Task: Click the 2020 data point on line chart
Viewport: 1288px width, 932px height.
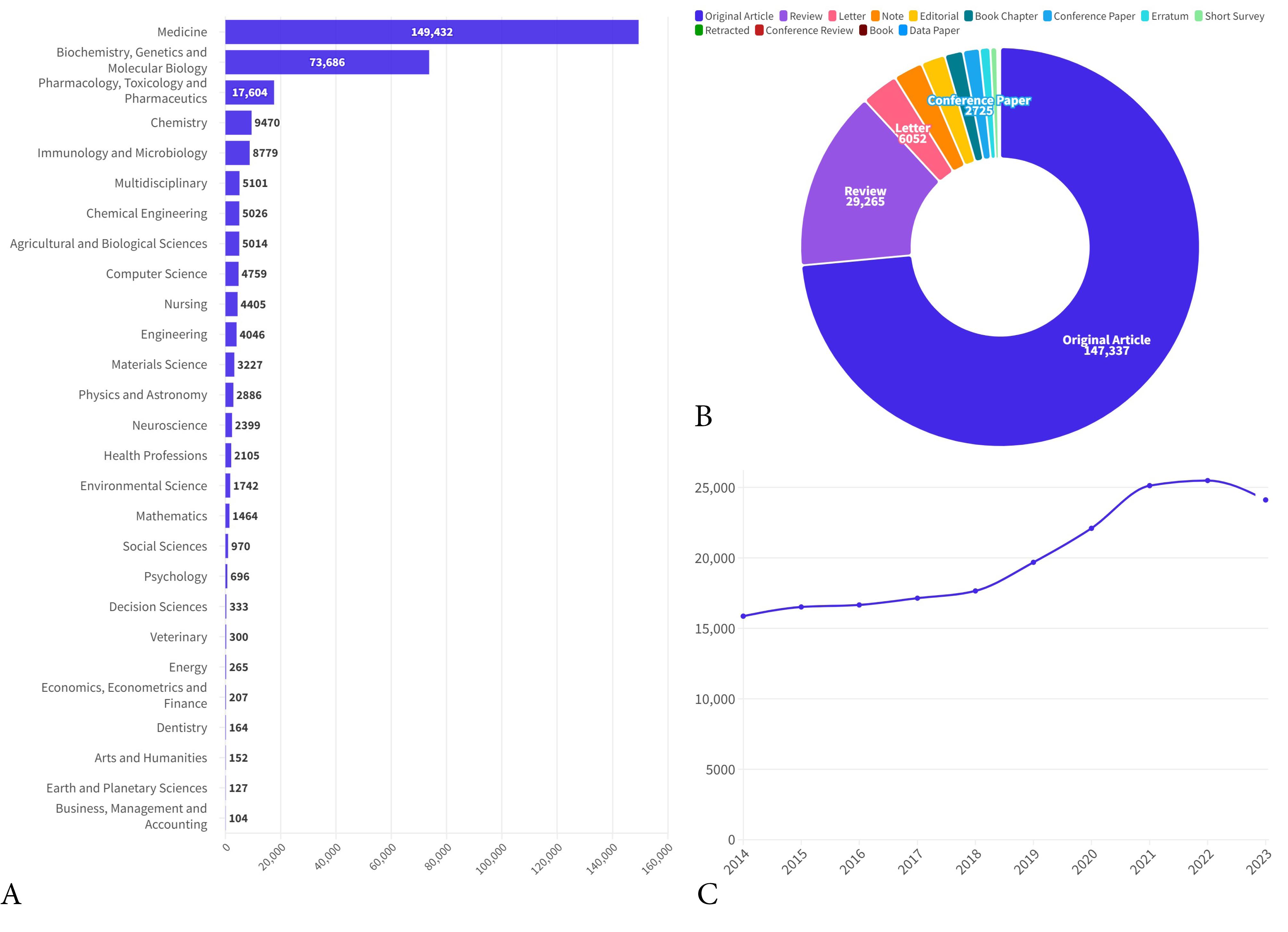Action: pos(1091,528)
